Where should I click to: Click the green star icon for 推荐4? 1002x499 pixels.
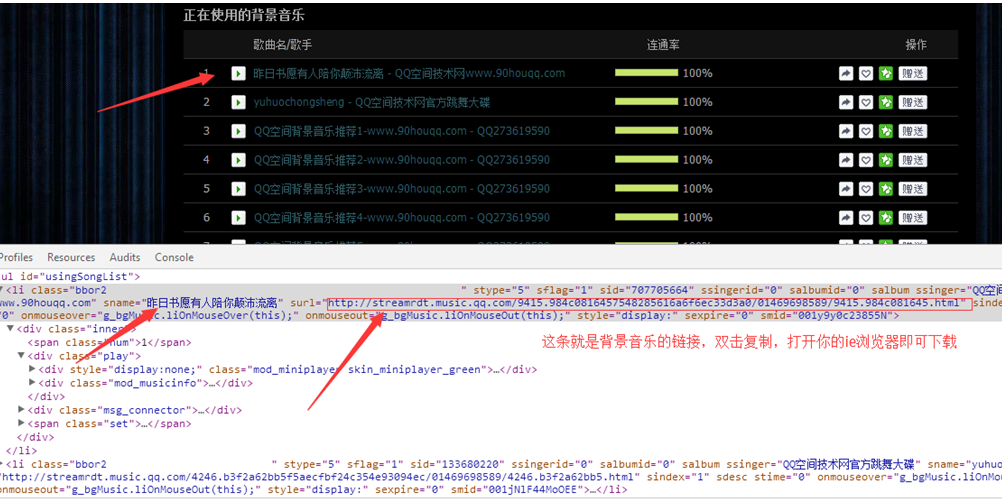pyautogui.click(x=885, y=218)
